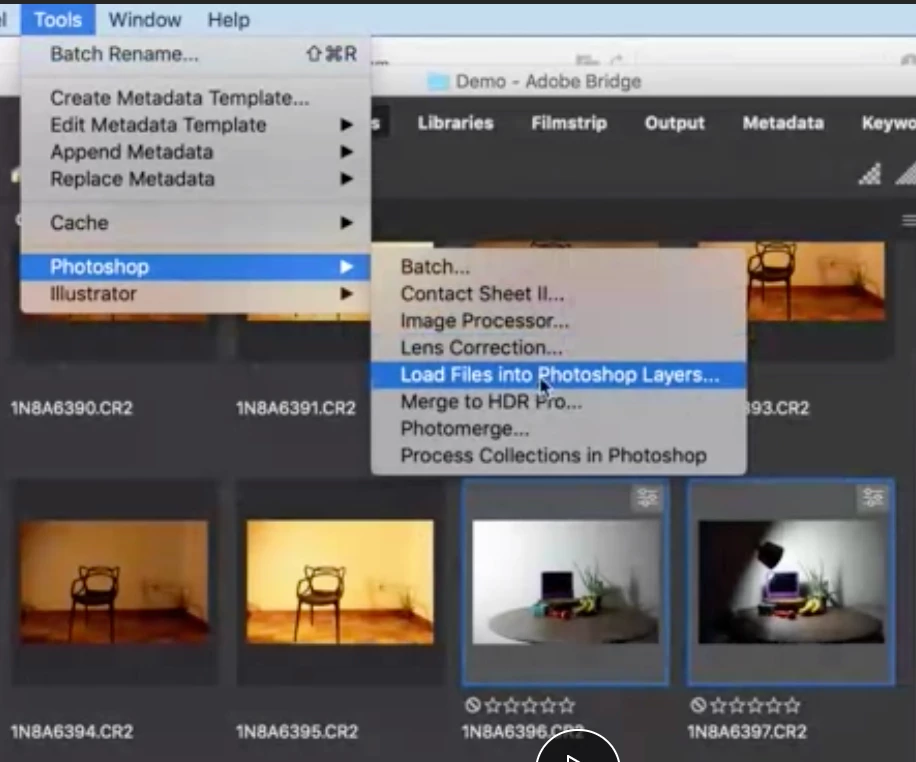The height and width of the screenshot is (762, 916).
Task: Select thumbnail 1N8A6396.CR2 with laptop
Action: pyautogui.click(x=565, y=582)
